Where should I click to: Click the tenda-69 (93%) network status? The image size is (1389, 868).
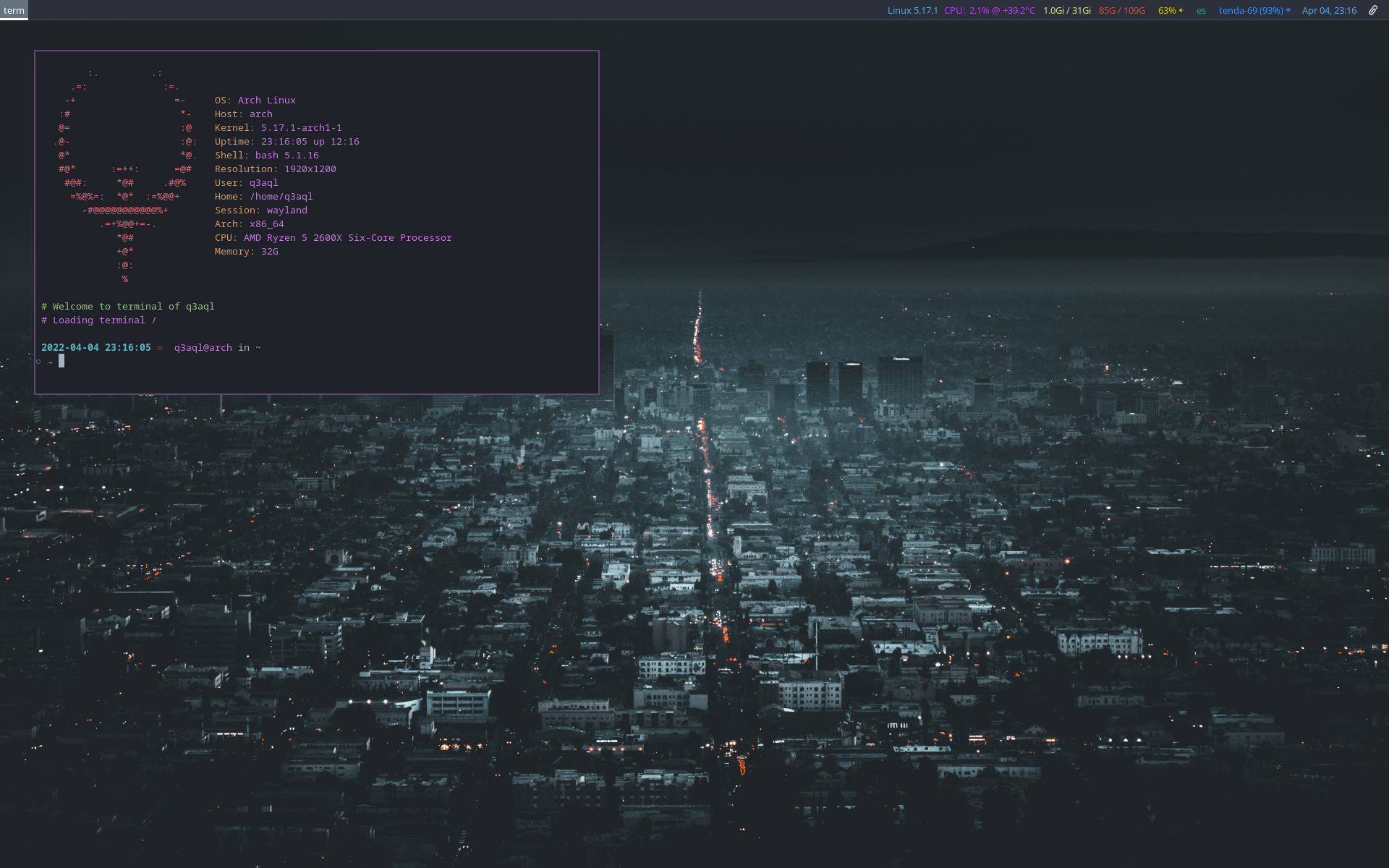(1250, 10)
